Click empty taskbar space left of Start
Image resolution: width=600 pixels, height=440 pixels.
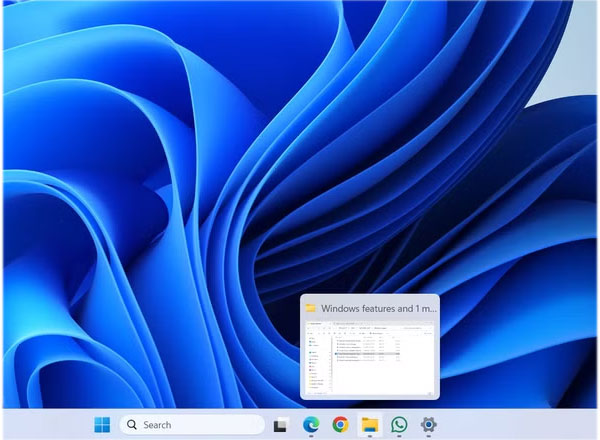(x=45, y=425)
